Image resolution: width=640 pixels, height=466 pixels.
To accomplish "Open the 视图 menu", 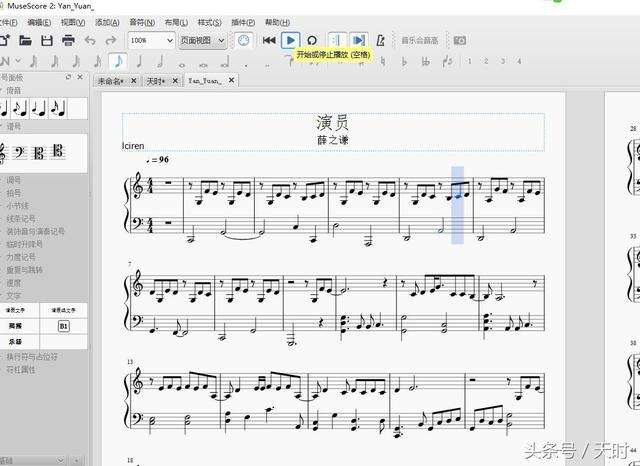I will [73, 22].
